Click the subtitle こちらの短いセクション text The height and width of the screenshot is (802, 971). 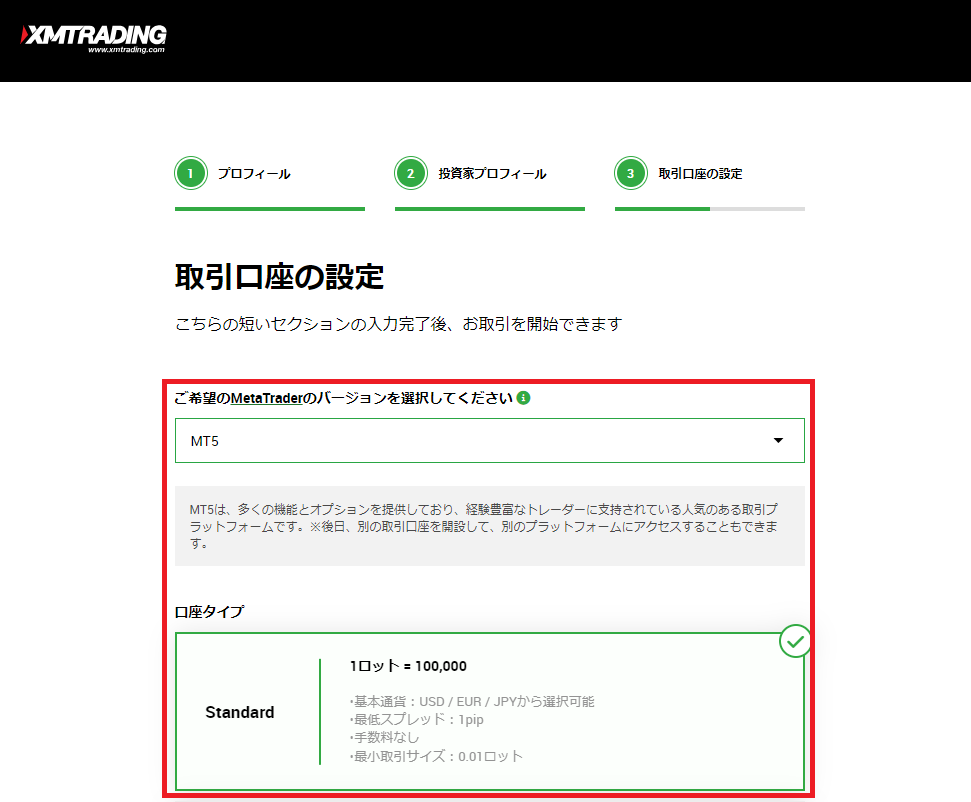[x=398, y=324]
